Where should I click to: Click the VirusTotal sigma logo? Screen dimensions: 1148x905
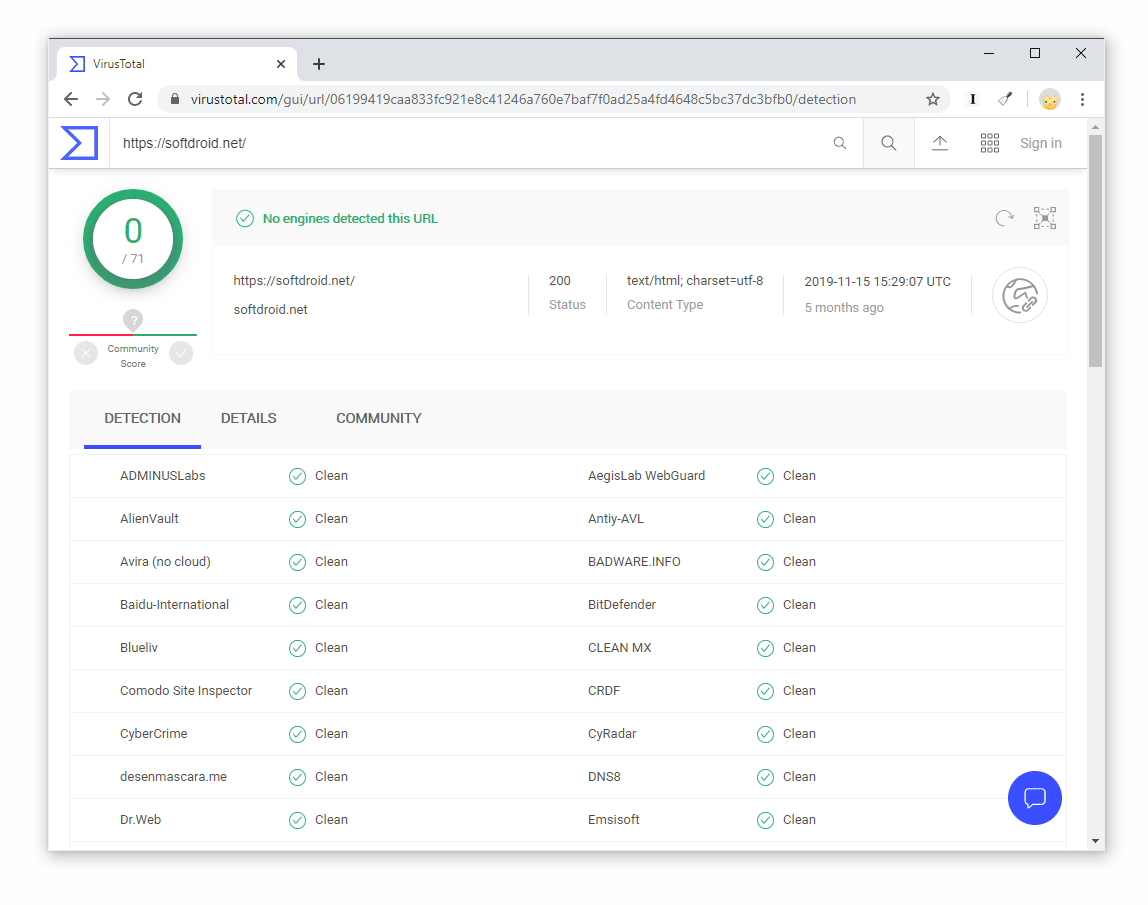click(x=79, y=143)
